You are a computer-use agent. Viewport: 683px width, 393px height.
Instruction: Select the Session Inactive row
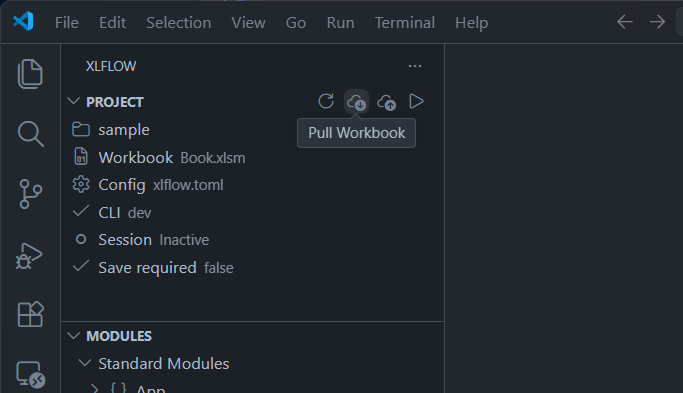point(253,240)
